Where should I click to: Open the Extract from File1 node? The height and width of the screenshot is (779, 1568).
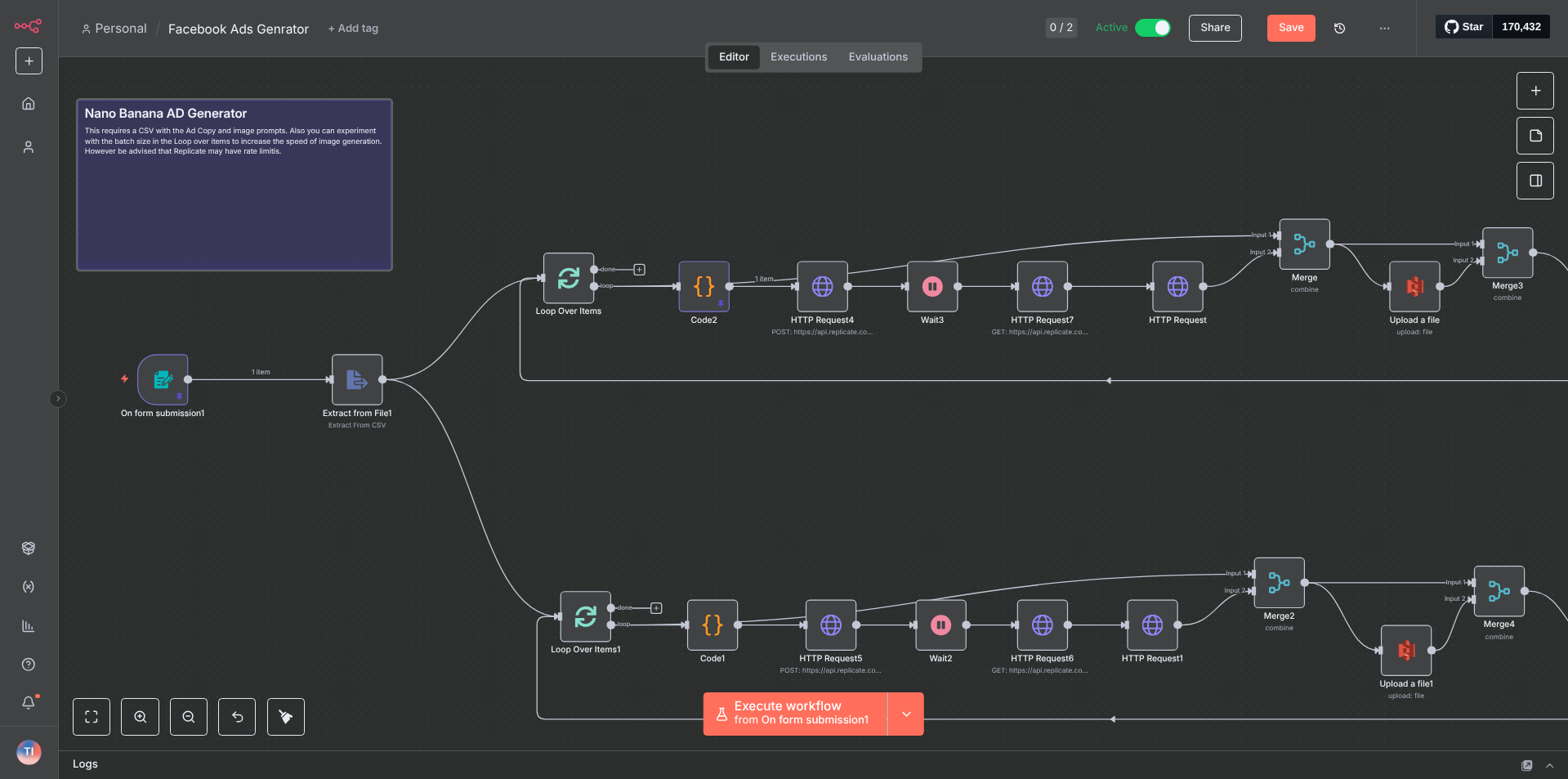click(x=357, y=379)
